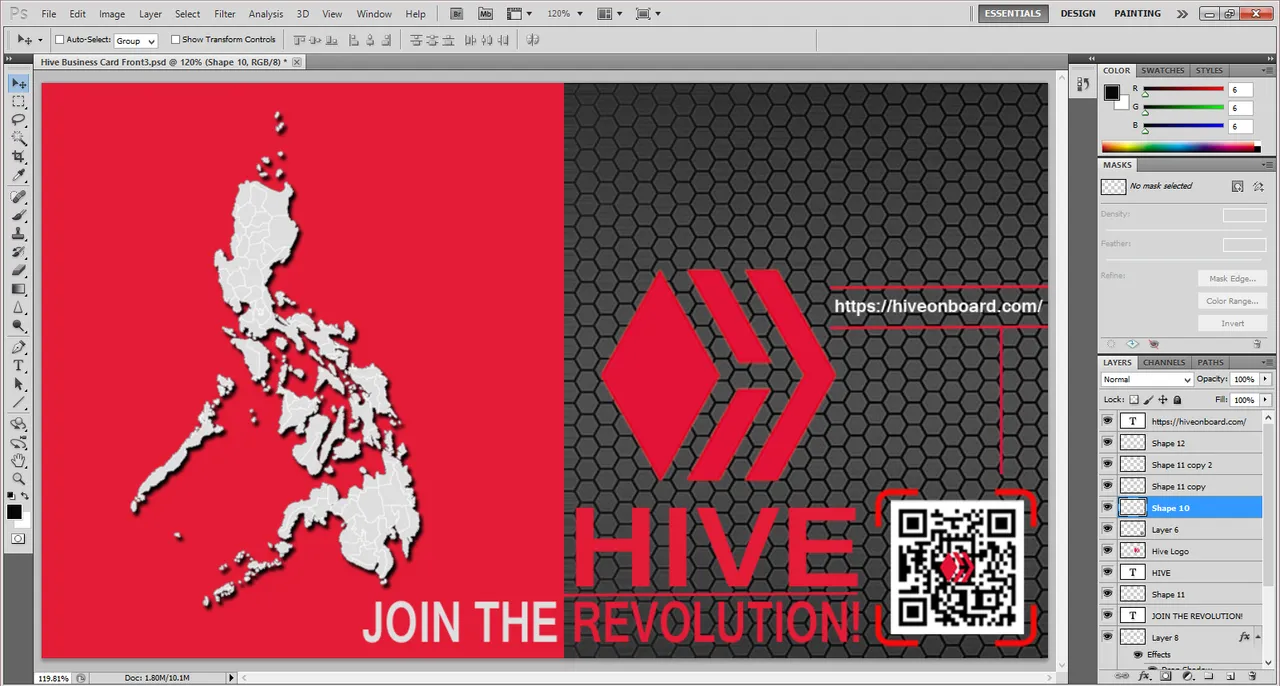
Task: Select the Hand tool
Action: (19, 461)
